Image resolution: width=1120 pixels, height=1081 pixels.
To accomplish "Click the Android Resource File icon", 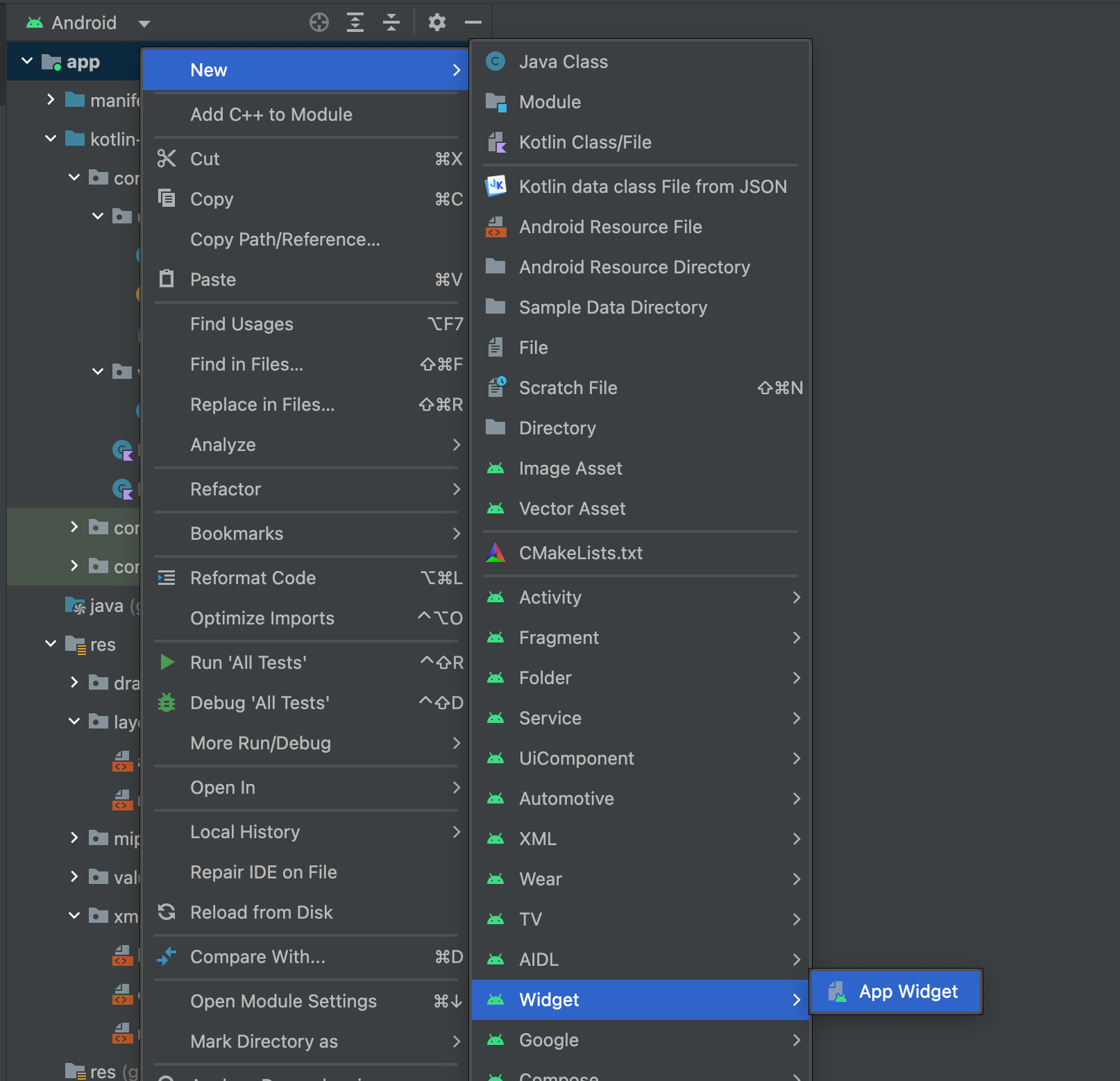I will coord(495,227).
